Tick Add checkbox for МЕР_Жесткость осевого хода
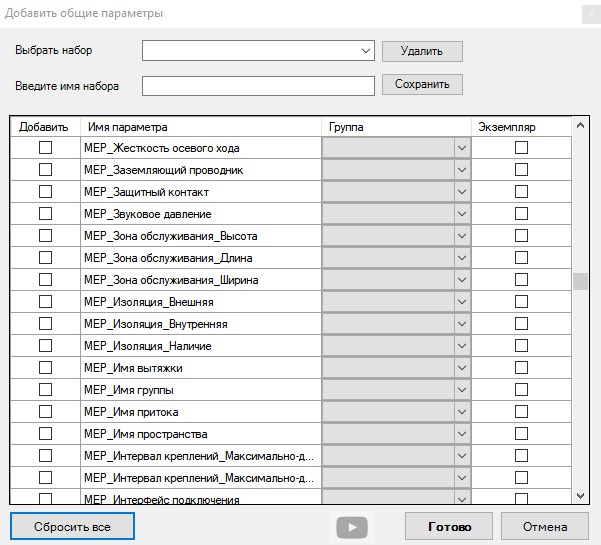601x545 pixels. [x=45, y=148]
